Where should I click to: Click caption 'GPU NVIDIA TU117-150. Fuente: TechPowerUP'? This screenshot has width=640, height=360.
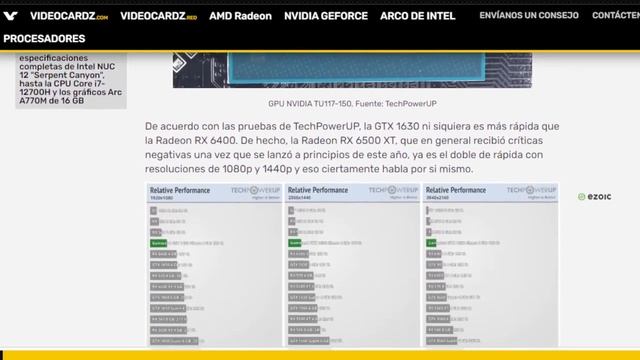tap(352, 104)
